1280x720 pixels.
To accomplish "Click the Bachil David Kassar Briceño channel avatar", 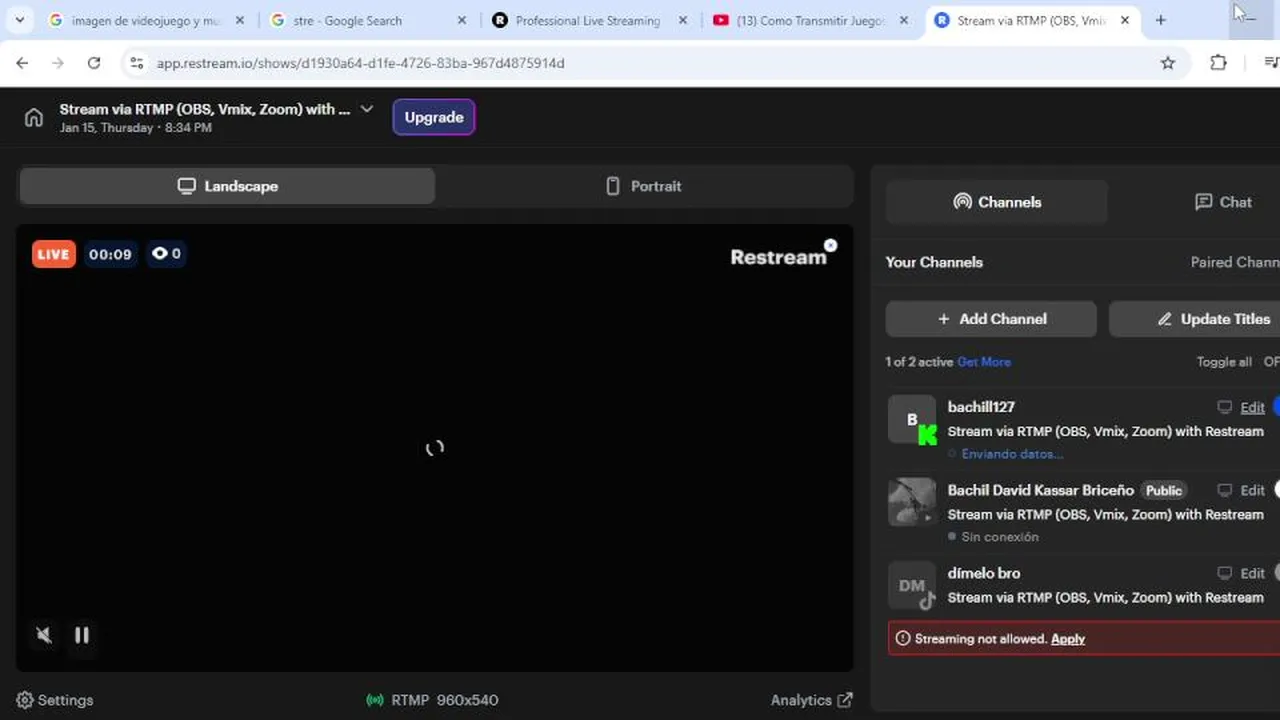I will pyautogui.click(x=912, y=502).
